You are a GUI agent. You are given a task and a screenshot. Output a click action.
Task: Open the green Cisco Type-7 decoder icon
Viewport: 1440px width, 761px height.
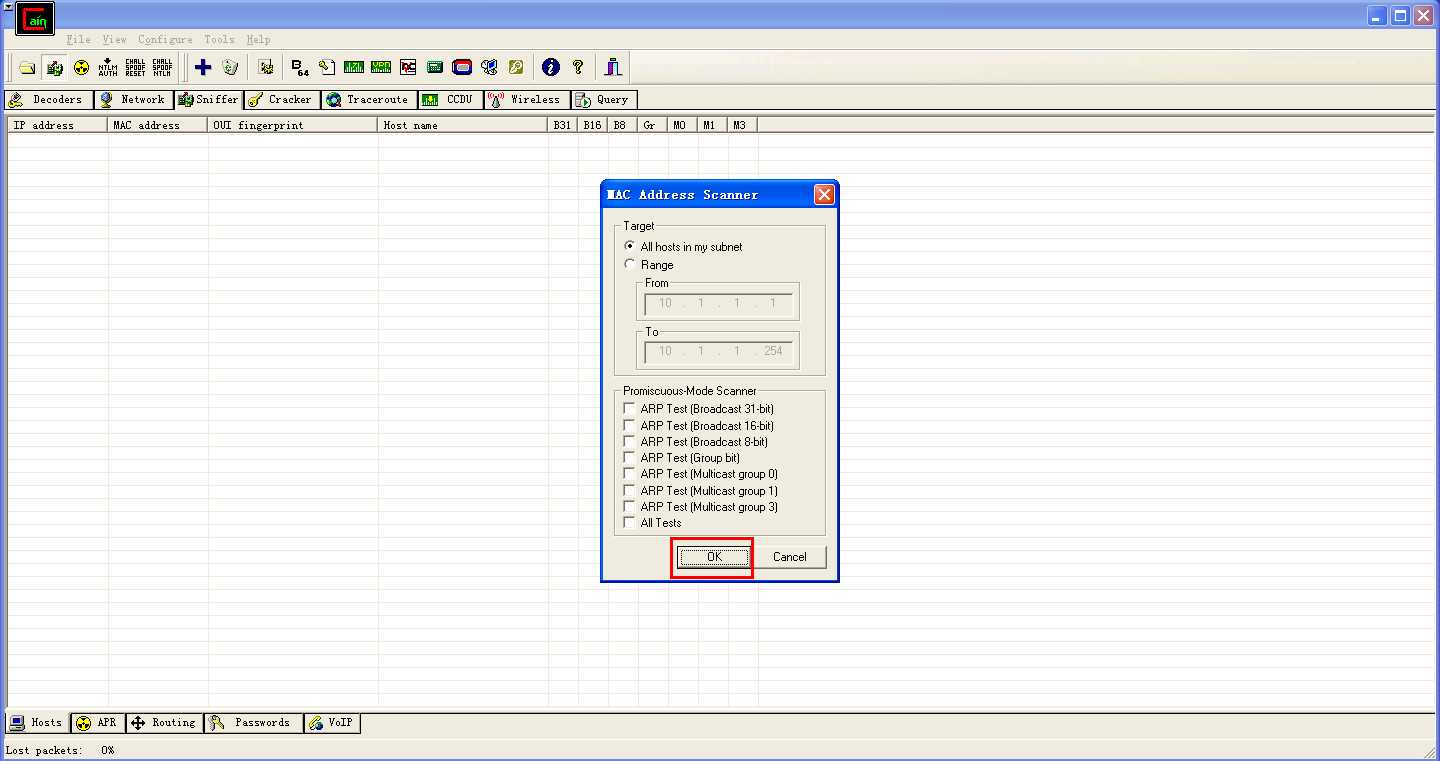[x=354, y=67]
